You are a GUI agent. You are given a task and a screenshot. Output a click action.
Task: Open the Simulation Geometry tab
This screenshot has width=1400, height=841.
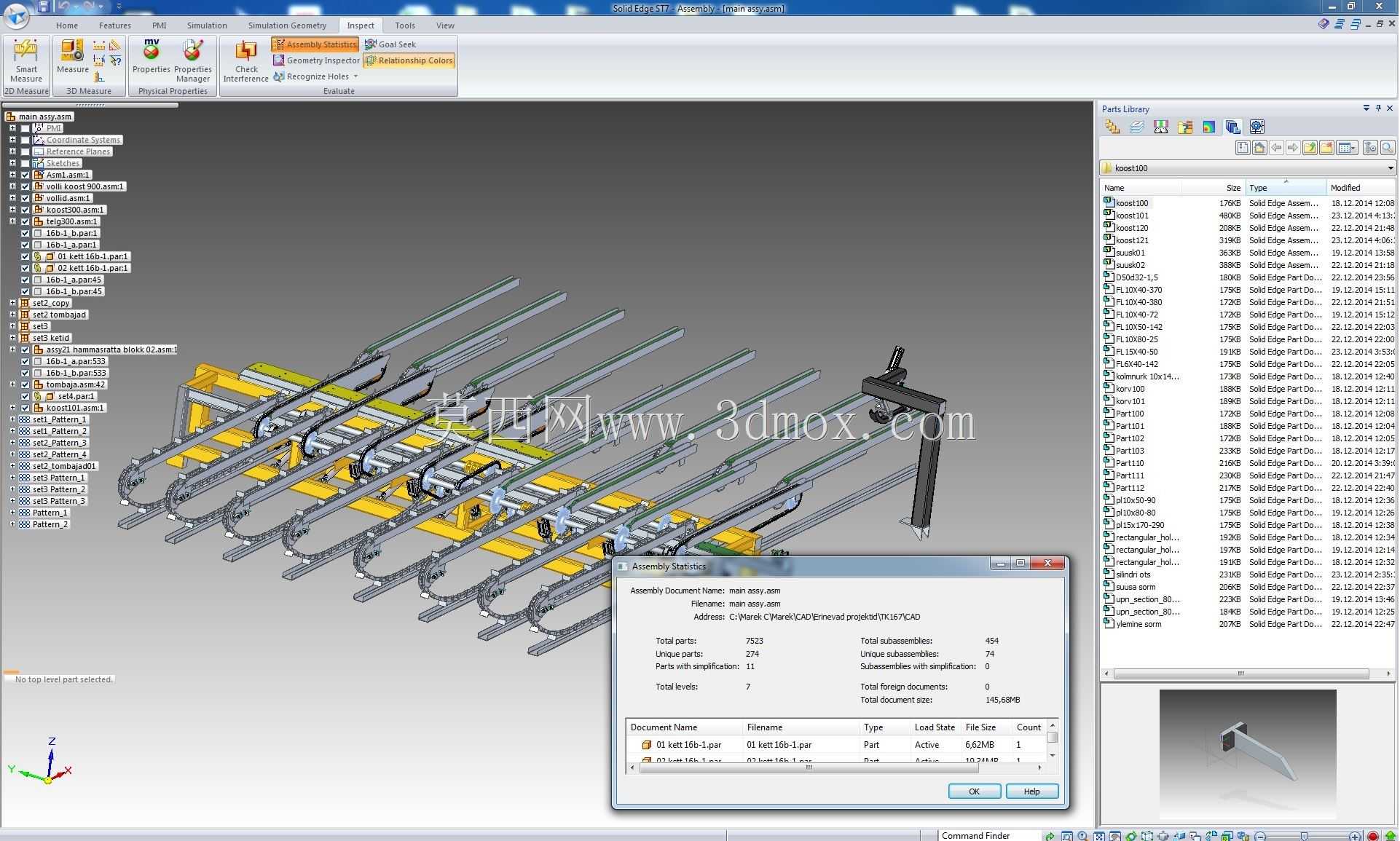287,25
